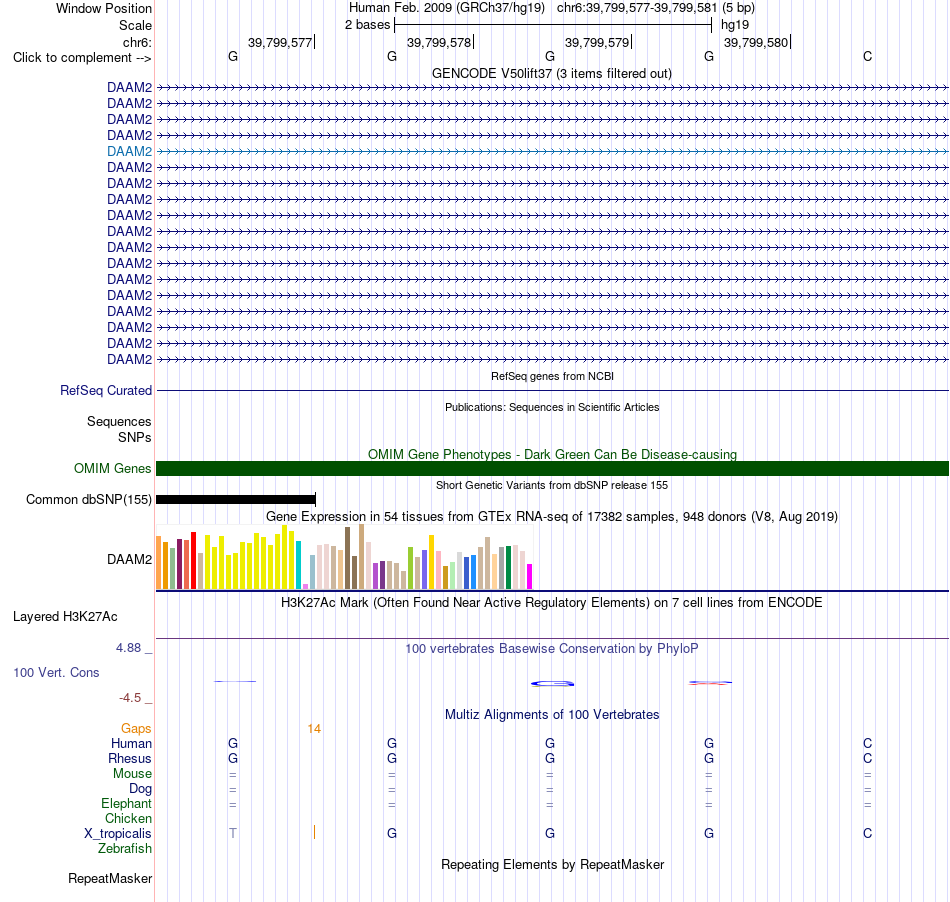
Task: Open 'Publications: Sequences in Scientific Articles' title
Action: pos(552,407)
